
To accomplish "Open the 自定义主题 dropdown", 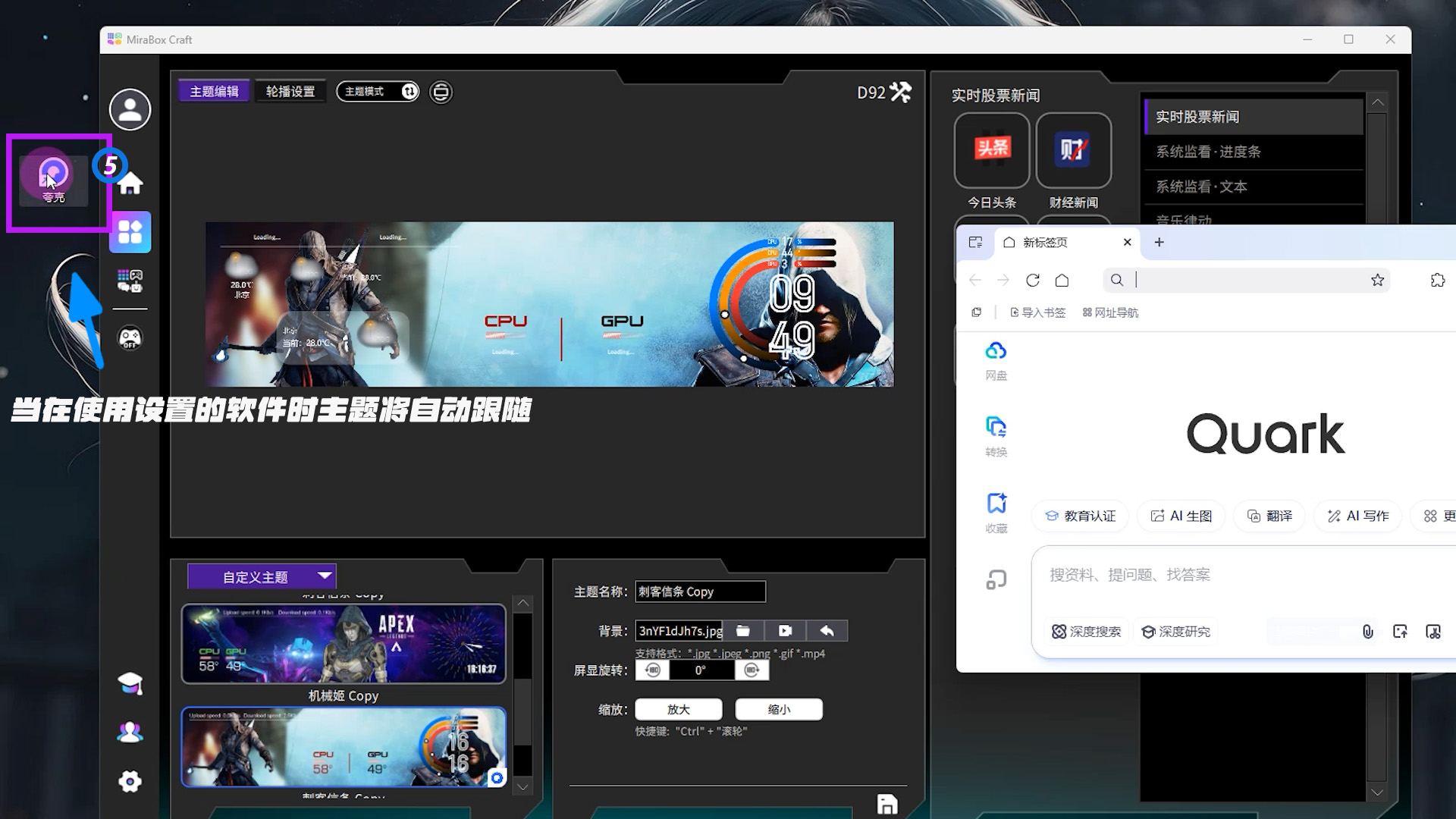I will (x=262, y=577).
